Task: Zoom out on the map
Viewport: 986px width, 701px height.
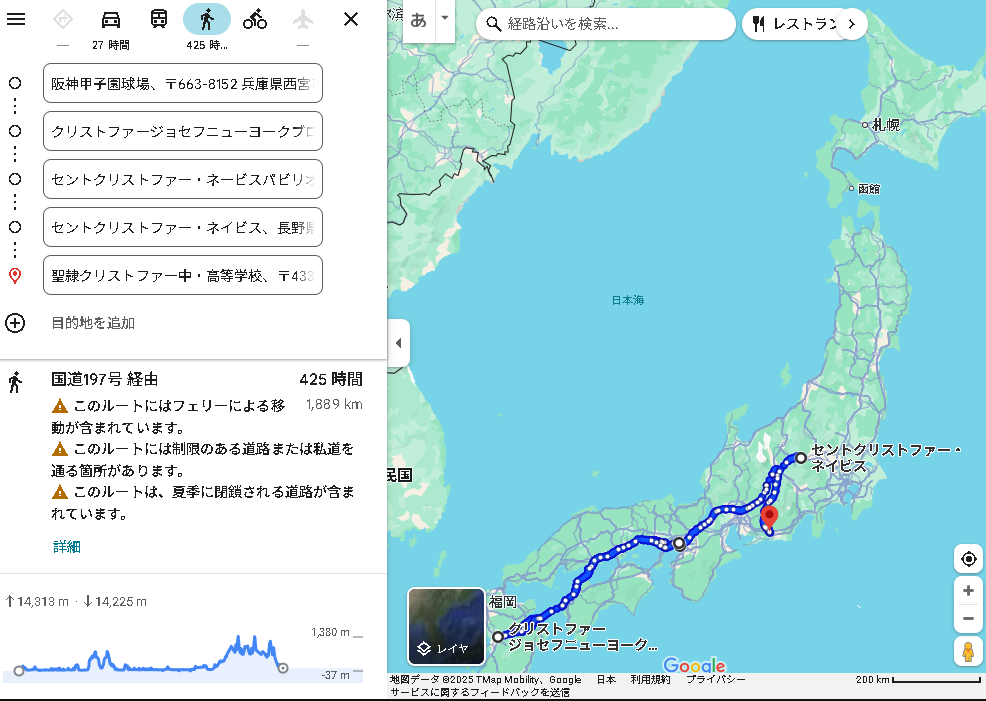Action: coord(968,619)
